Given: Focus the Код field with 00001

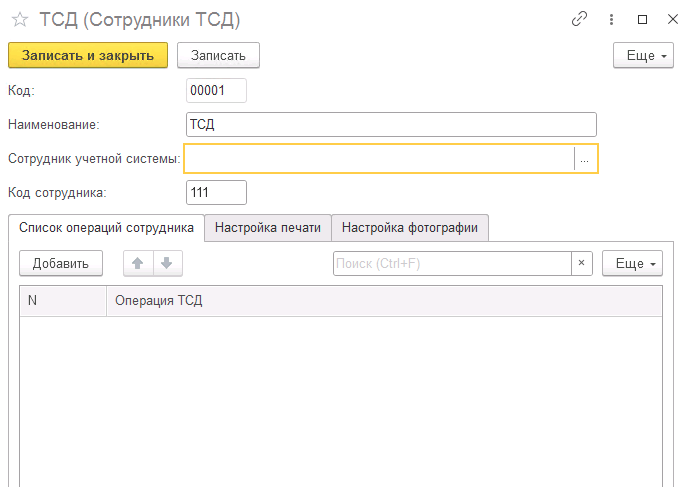Looking at the screenshot, I should point(216,91).
